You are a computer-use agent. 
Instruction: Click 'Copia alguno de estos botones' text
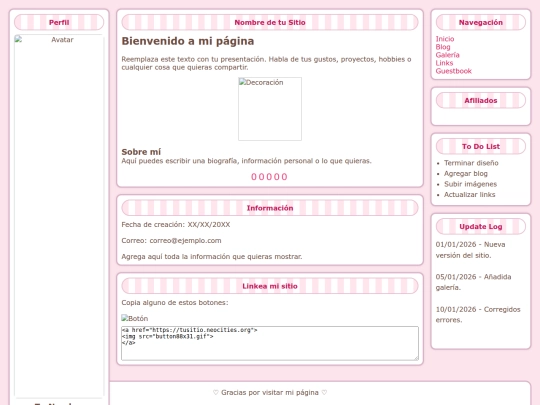[175, 303]
